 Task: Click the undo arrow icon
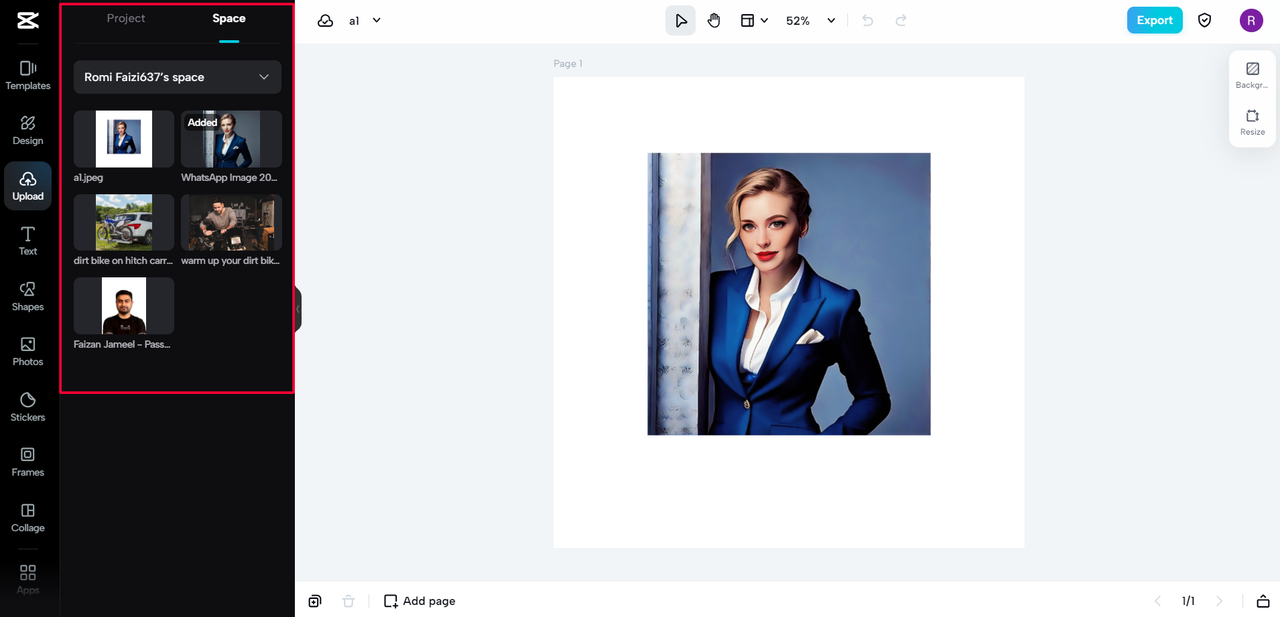click(867, 20)
